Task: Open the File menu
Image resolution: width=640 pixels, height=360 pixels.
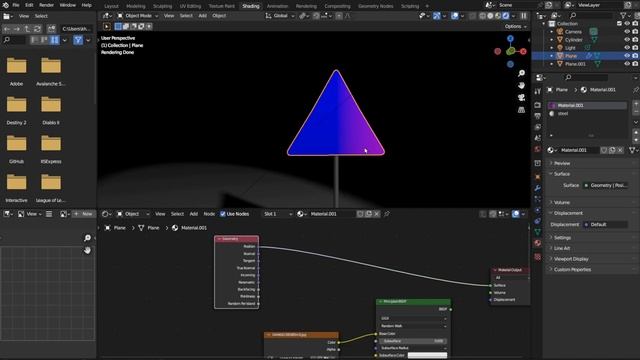Action: tap(16, 5)
